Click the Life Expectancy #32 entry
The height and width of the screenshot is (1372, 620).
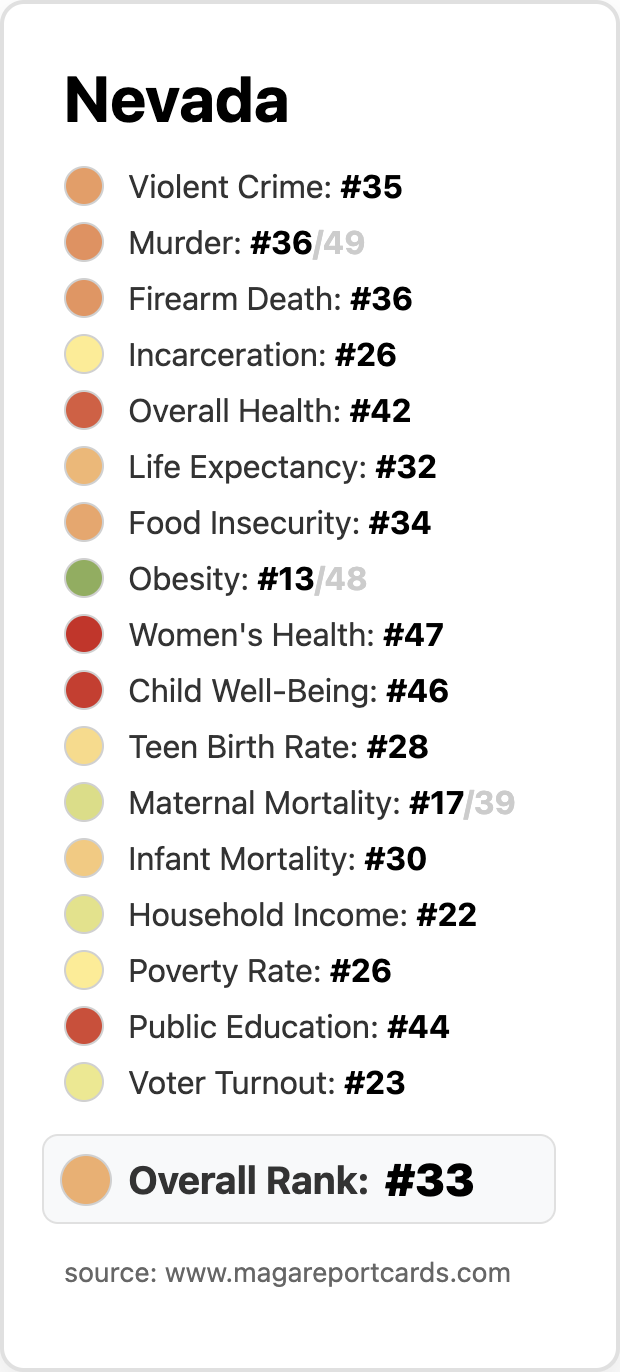(250, 467)
